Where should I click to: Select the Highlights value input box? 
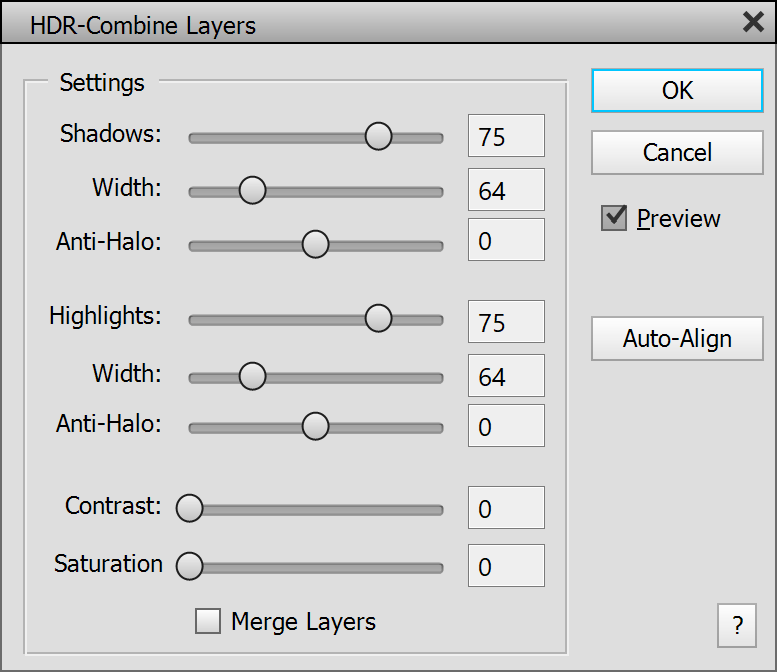click(x=506, y=322)
